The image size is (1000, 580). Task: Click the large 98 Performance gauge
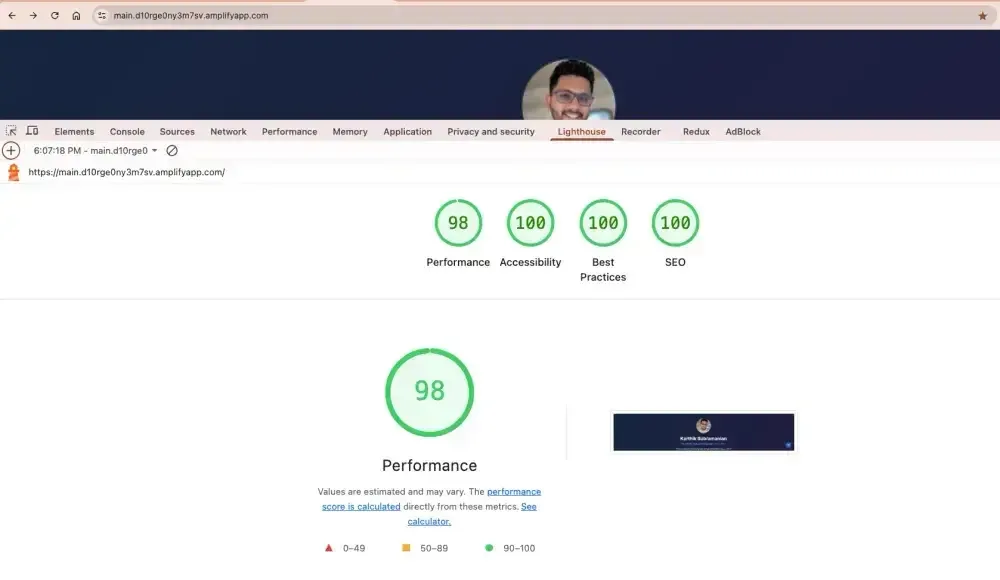(x=429, y=392)
